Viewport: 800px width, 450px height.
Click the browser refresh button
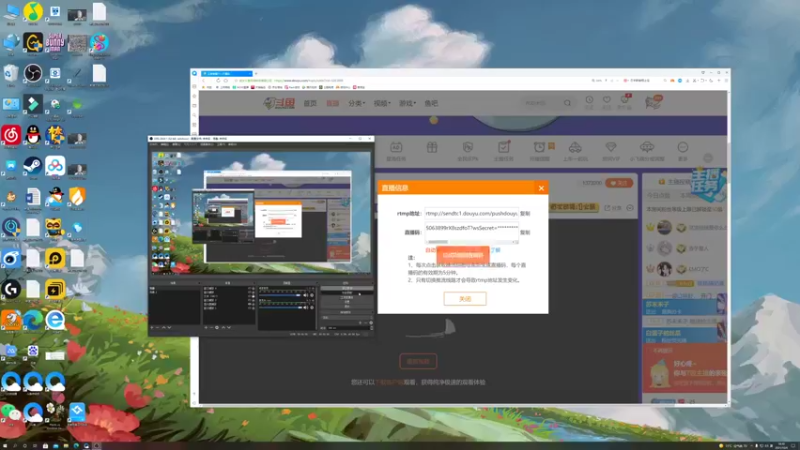point(218,81)
